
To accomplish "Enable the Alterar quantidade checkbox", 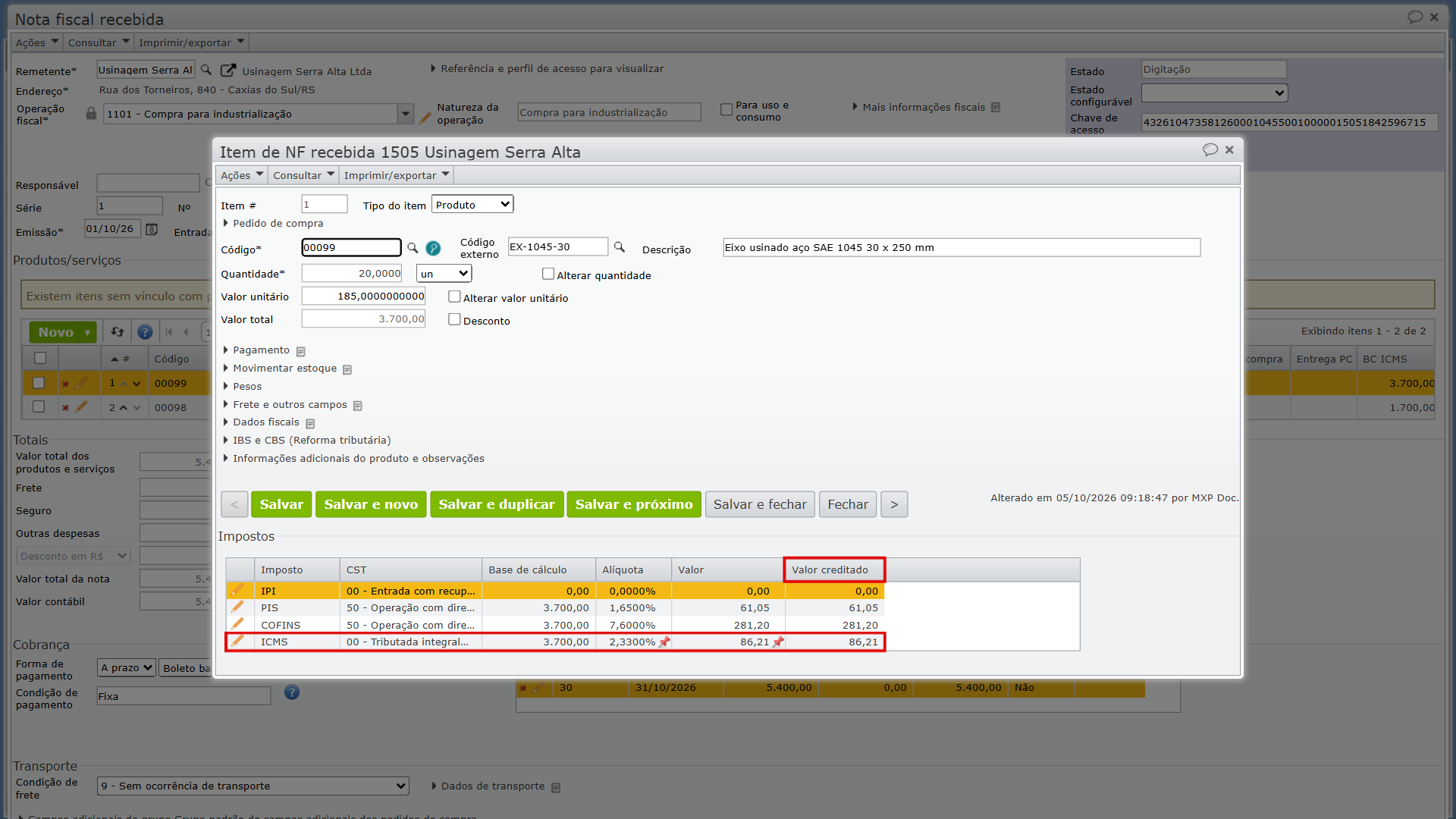I will click(x=548, y=274).
